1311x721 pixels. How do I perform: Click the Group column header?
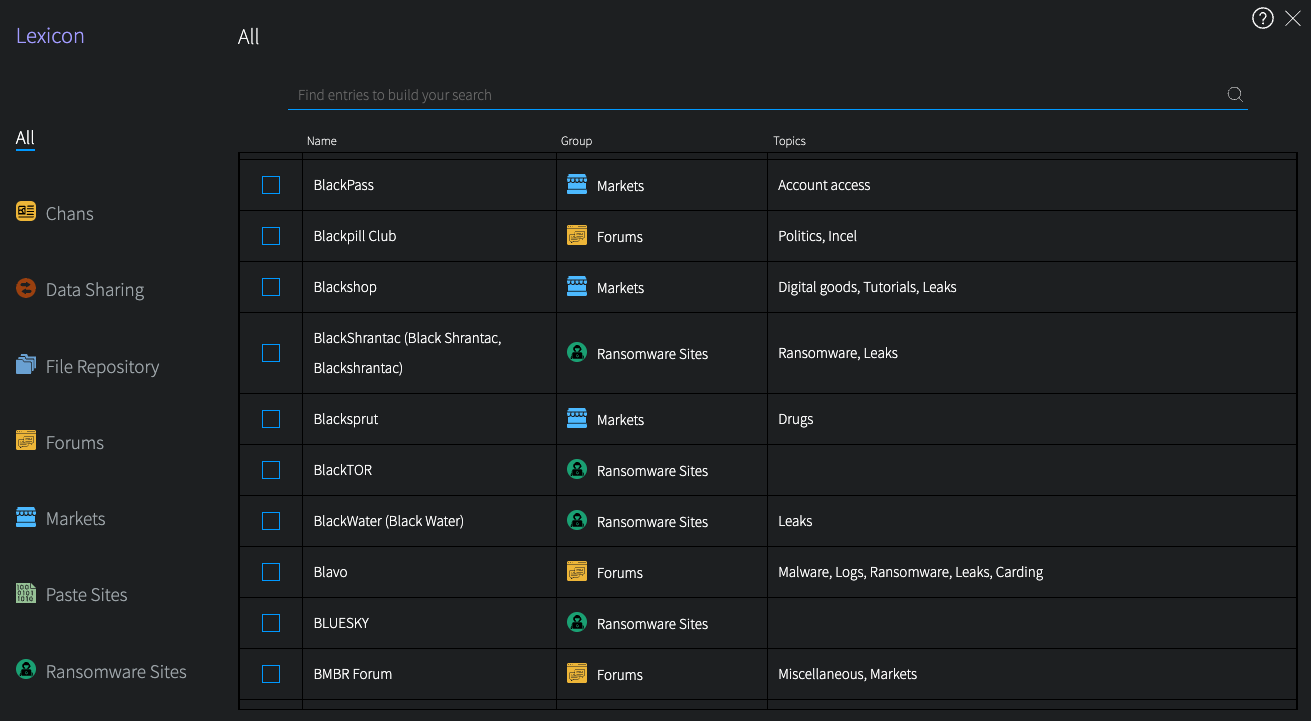point(577,141)
